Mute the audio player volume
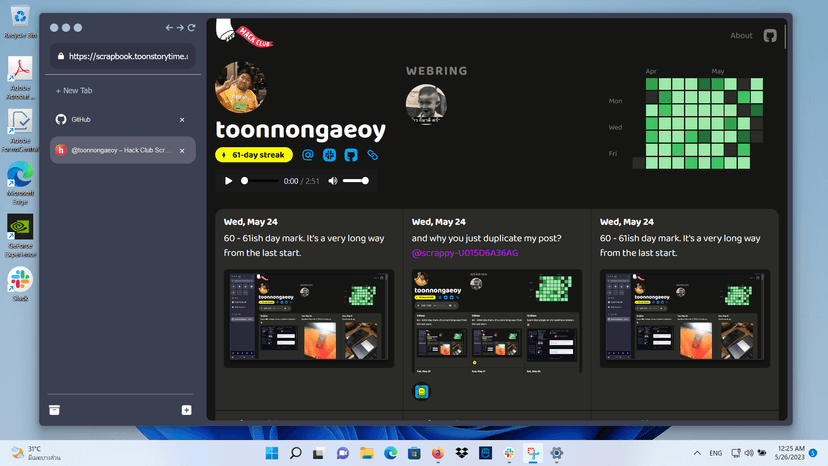828x466 pixels. (x=333, y=181)
